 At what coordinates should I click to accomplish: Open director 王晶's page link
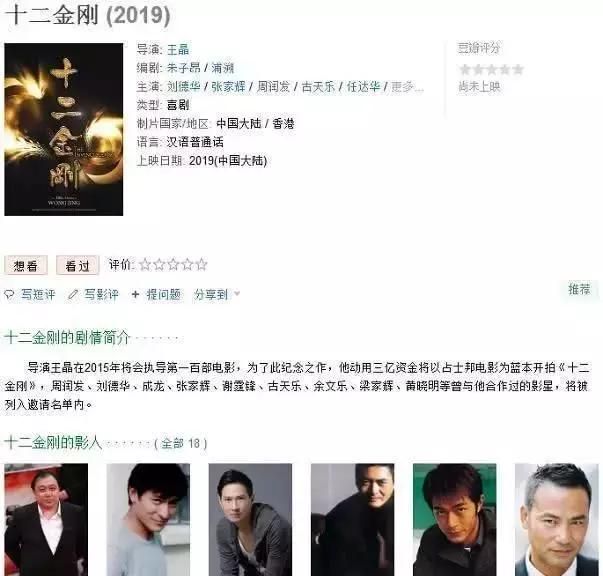[x=178, y=50]
